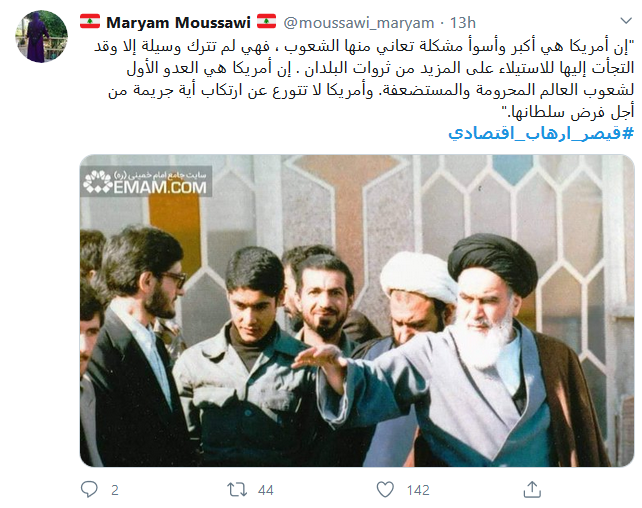Click the Lebanese flag before the name
Screen dimensions: 642x508
point(90,21)
